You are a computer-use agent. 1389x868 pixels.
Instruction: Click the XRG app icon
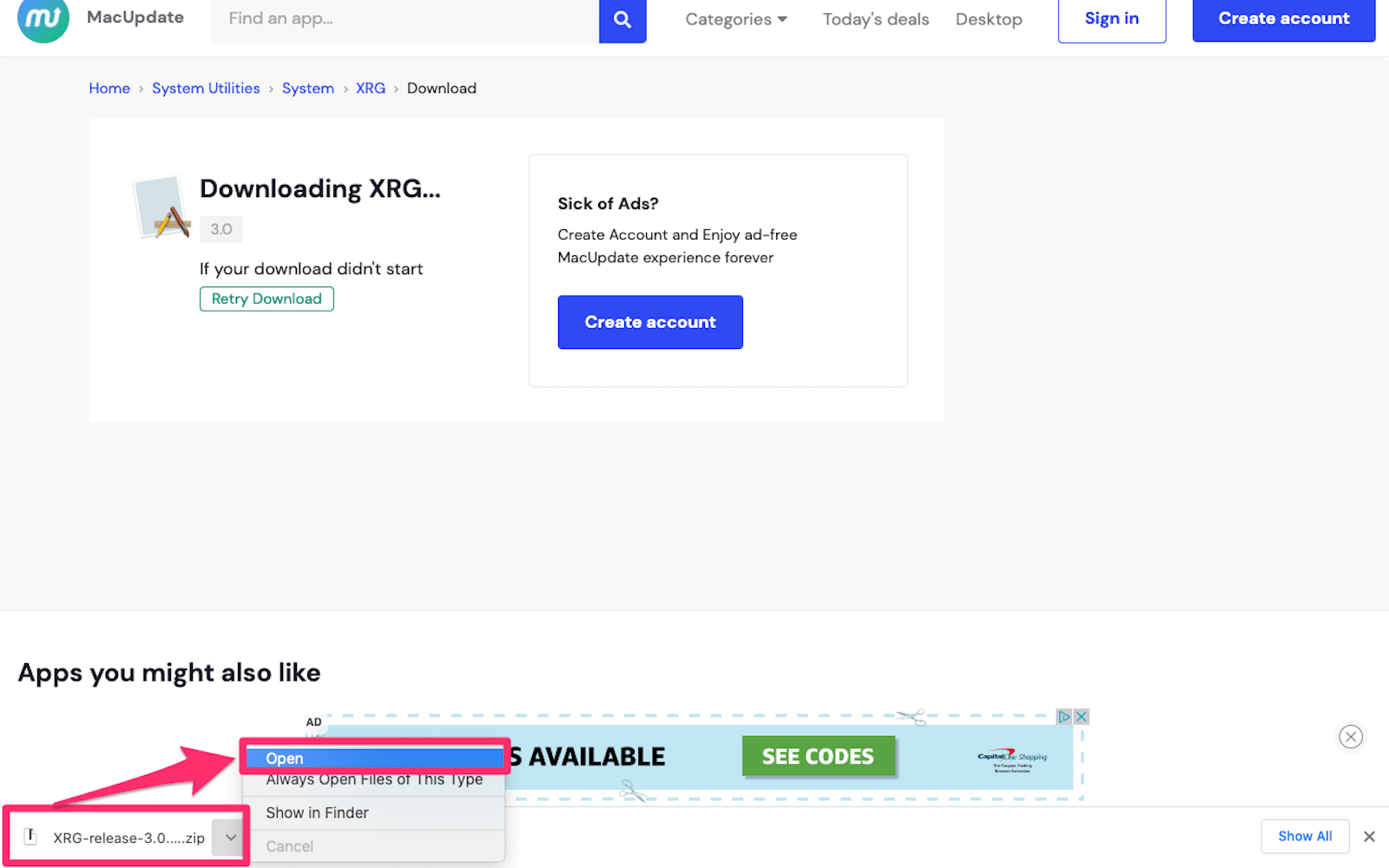coord(162,207)
